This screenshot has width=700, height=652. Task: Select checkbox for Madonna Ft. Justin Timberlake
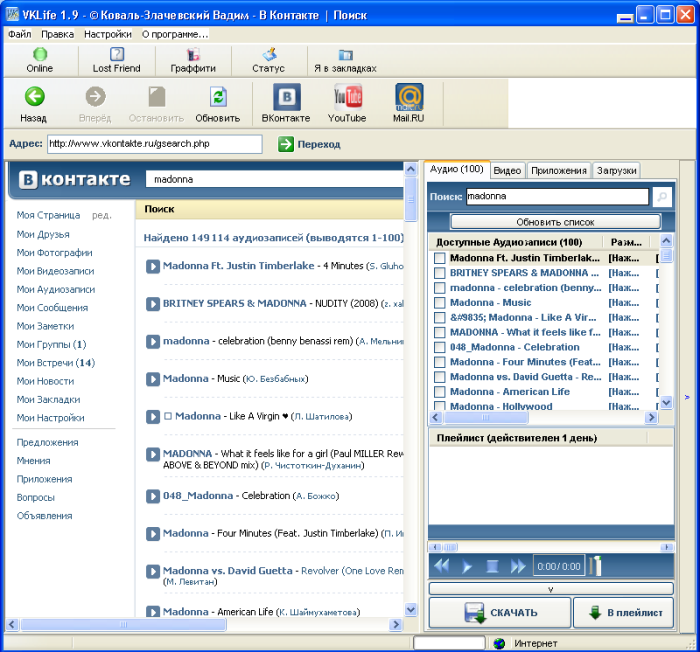pyautogui.click(x=439, y=258)
